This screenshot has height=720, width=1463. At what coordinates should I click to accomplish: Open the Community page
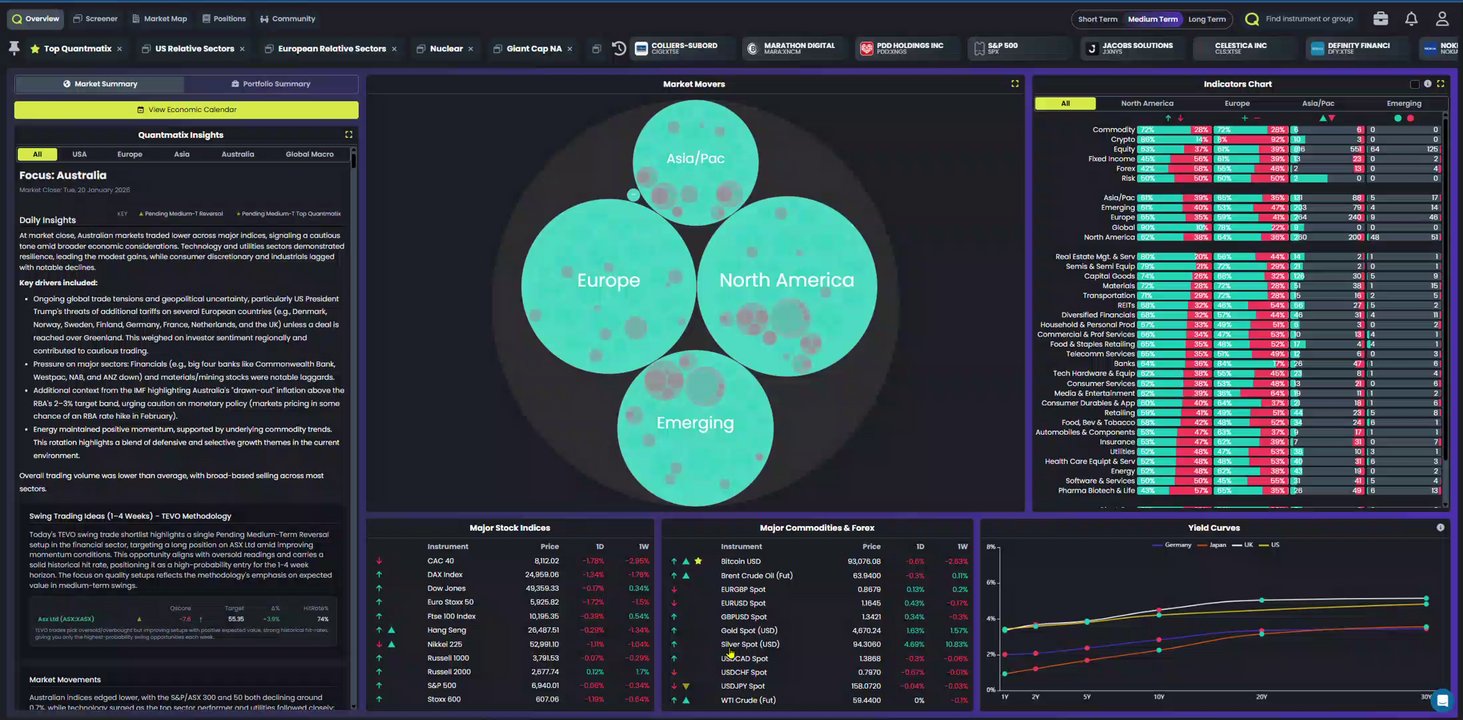click(x=288, y=19)
